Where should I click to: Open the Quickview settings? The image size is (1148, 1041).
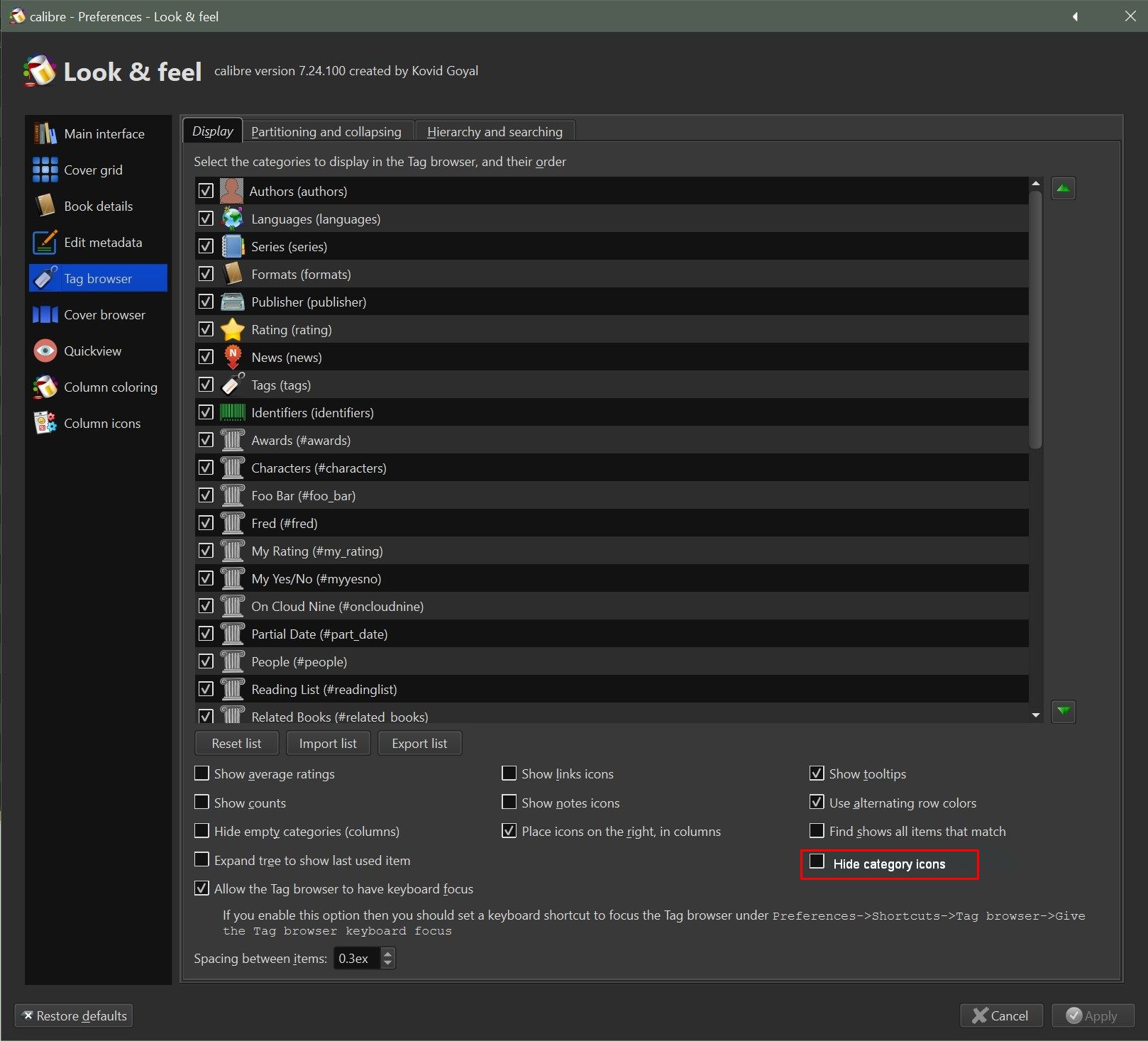[x=92, y=351]
